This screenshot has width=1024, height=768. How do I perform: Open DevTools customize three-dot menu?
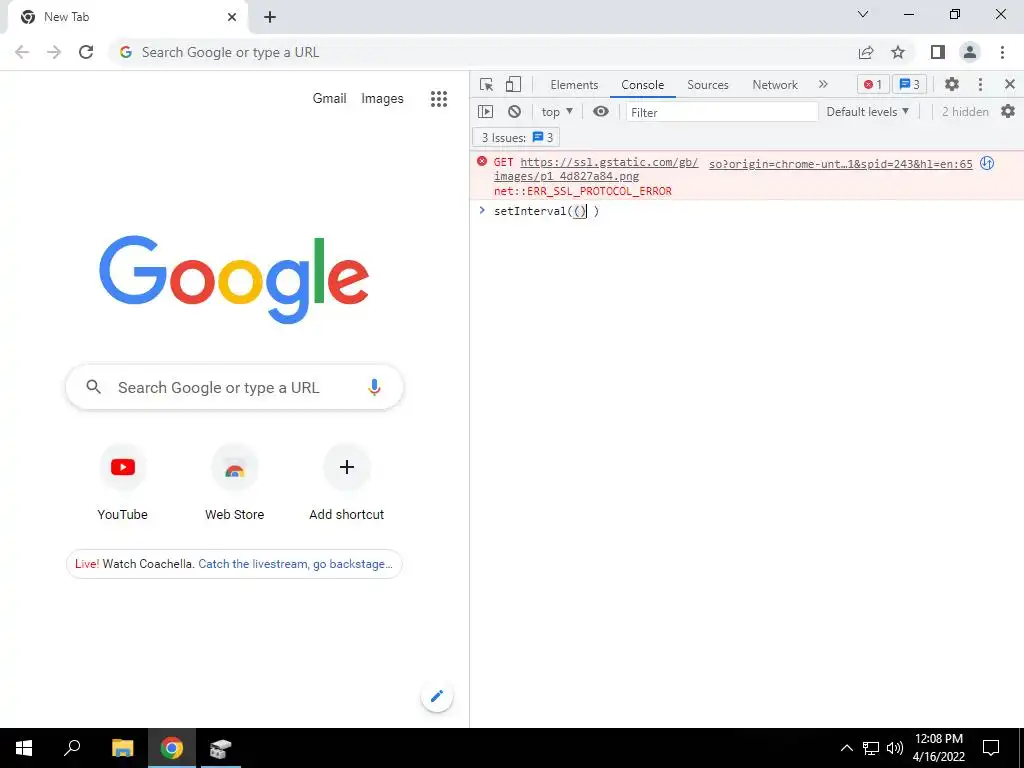point(980,84)
